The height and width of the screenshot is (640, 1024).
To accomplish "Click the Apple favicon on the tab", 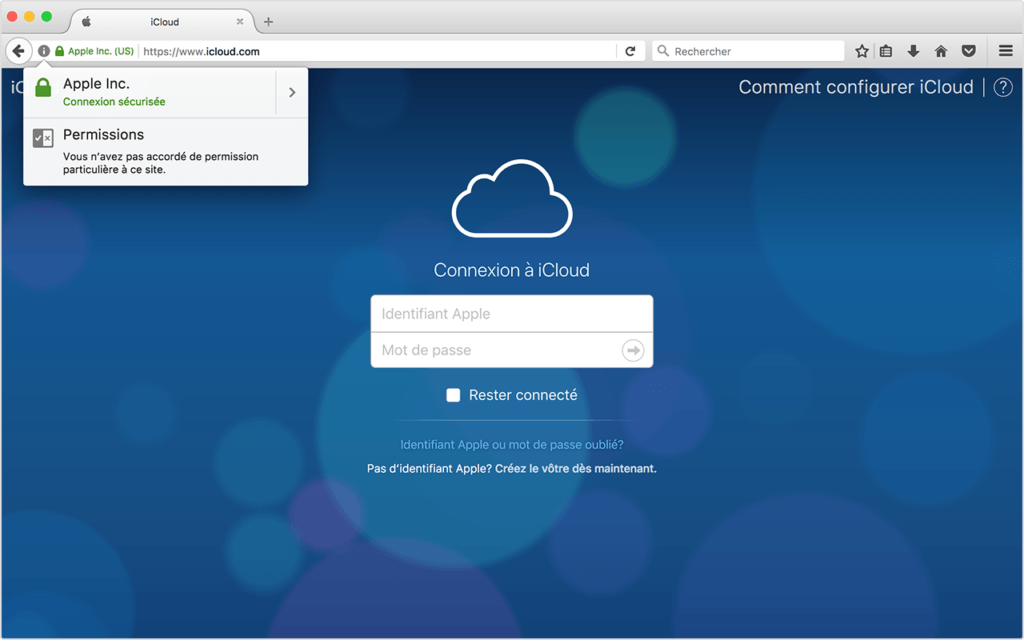I will coord(86,22).
